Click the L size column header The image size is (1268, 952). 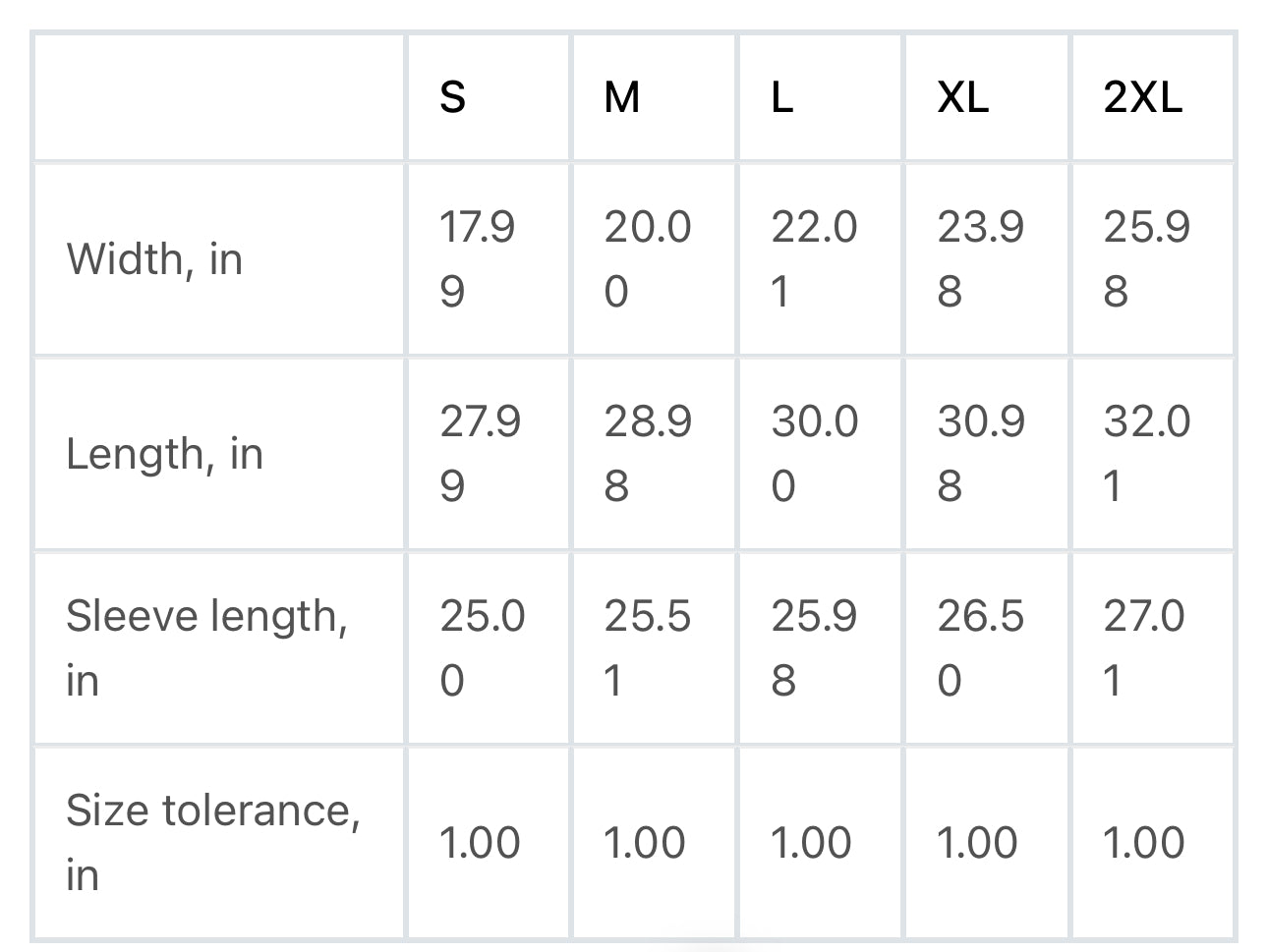pos(781,96)
